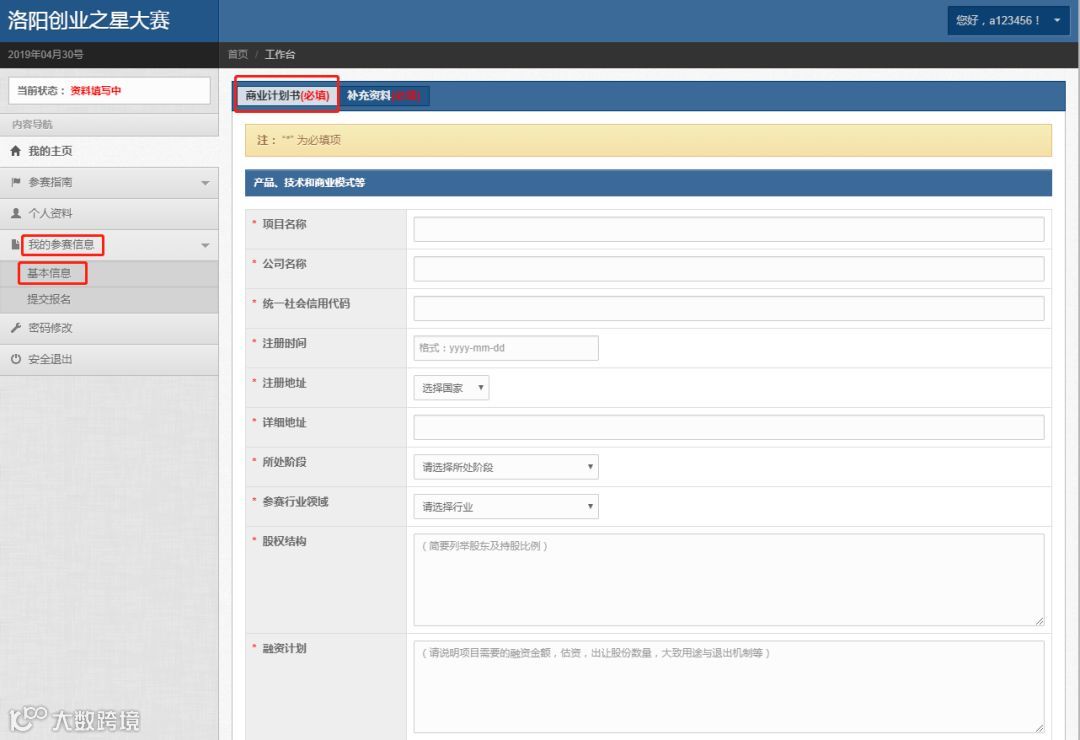
Task: Click the 统一社会信用代码 input field
Action: click(x=729, y=309)
